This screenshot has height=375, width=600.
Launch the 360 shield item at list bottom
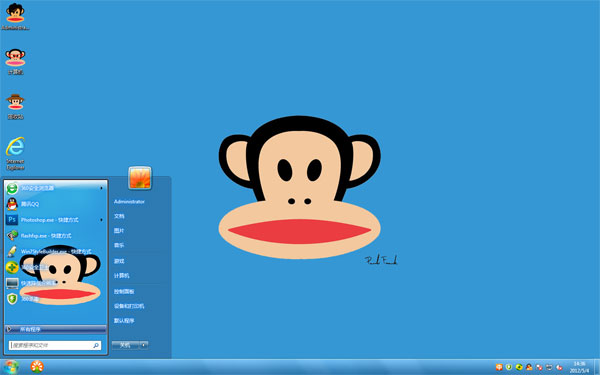55,299
